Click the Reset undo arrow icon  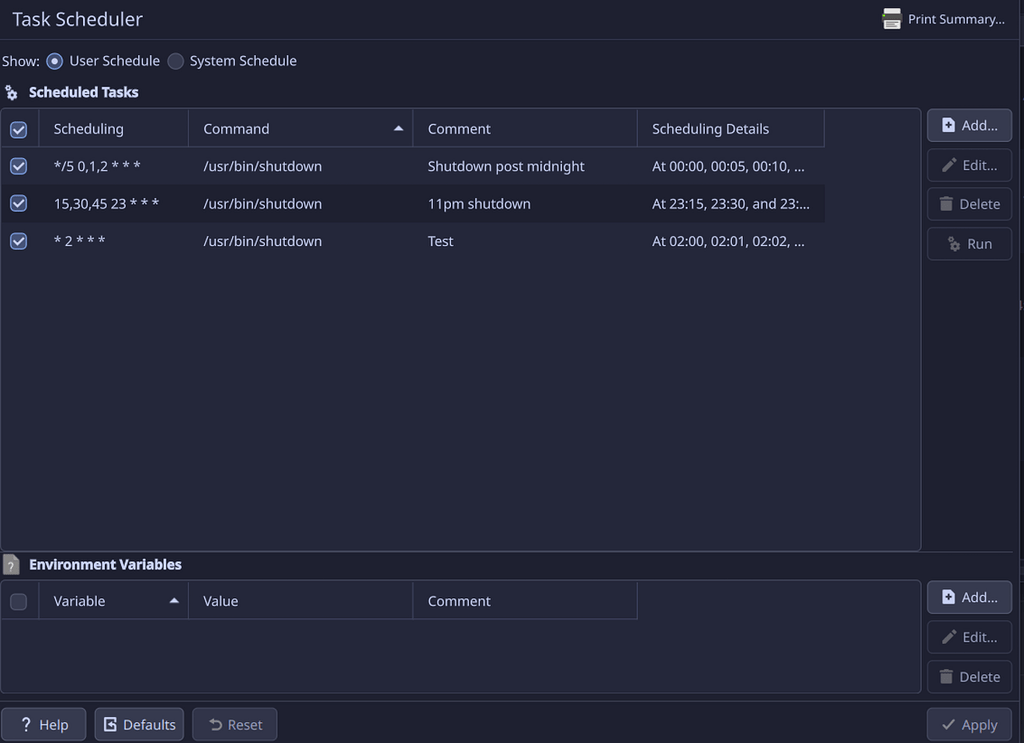(x=216, y=724)
